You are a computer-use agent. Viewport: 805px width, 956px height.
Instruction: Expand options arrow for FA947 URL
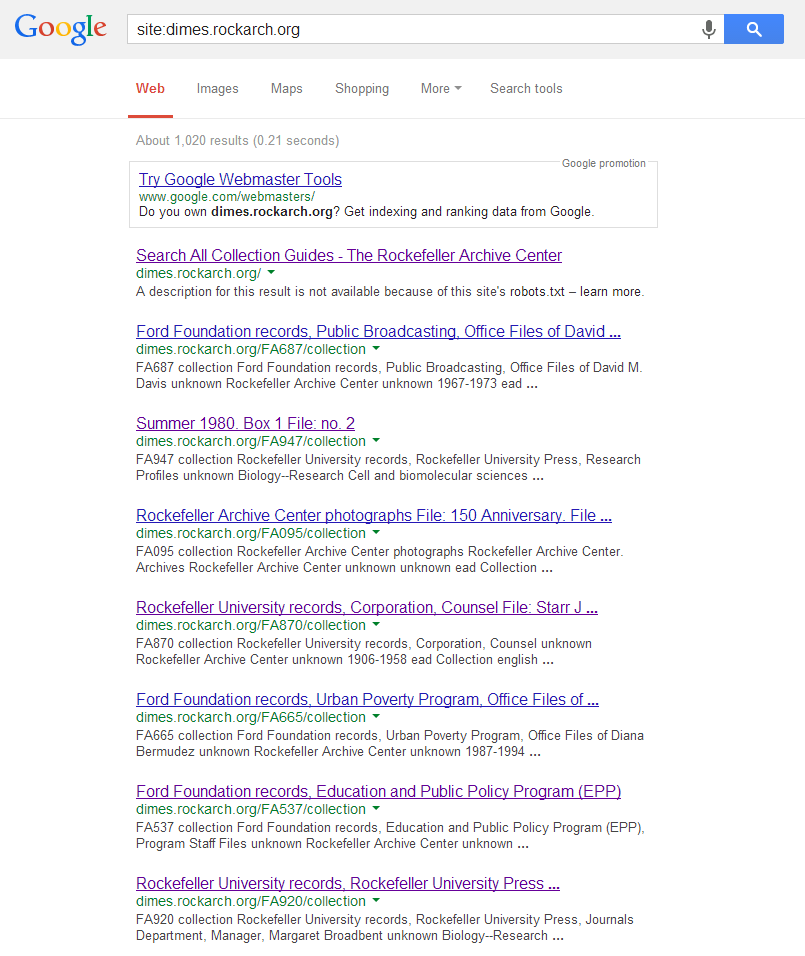coord(376,441)
